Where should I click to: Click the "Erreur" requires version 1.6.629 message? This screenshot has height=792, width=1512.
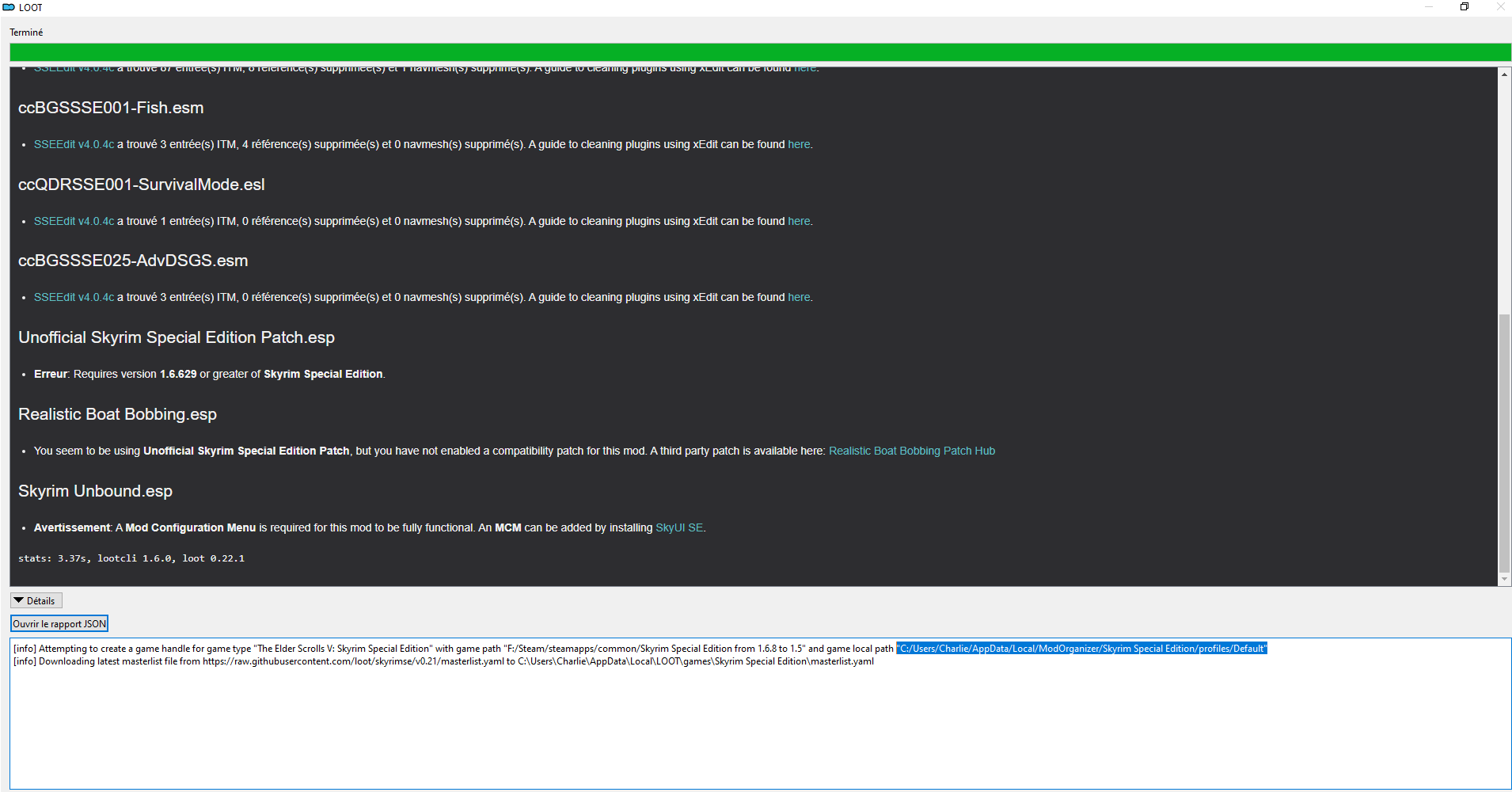point(210,374)
